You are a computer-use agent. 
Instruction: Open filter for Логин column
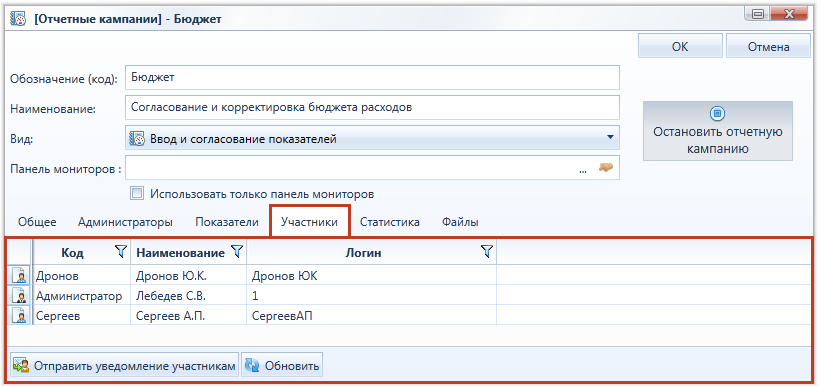(x=487, y=253)
